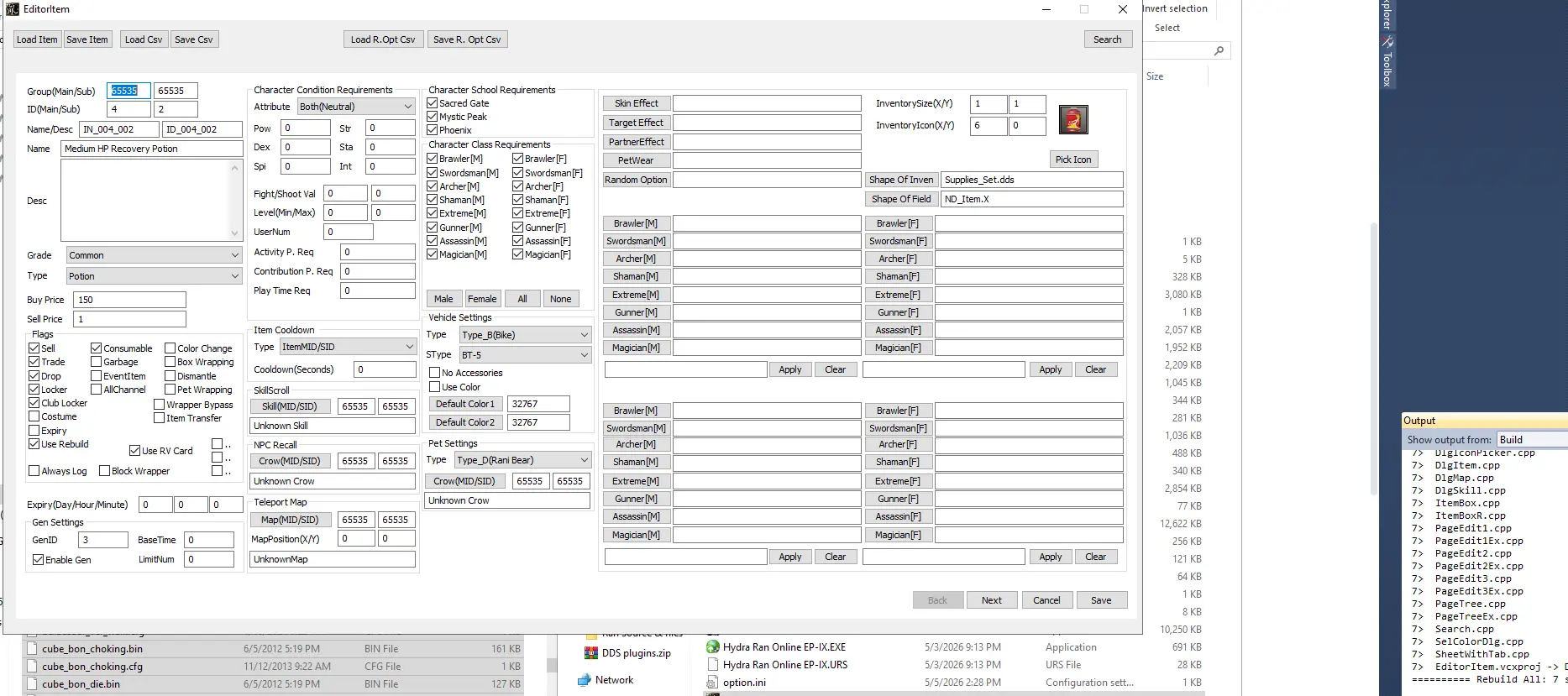Click the GenID input field
Image resolution: width=1568 pixels, height=696 pixels.
coord(103,540)
